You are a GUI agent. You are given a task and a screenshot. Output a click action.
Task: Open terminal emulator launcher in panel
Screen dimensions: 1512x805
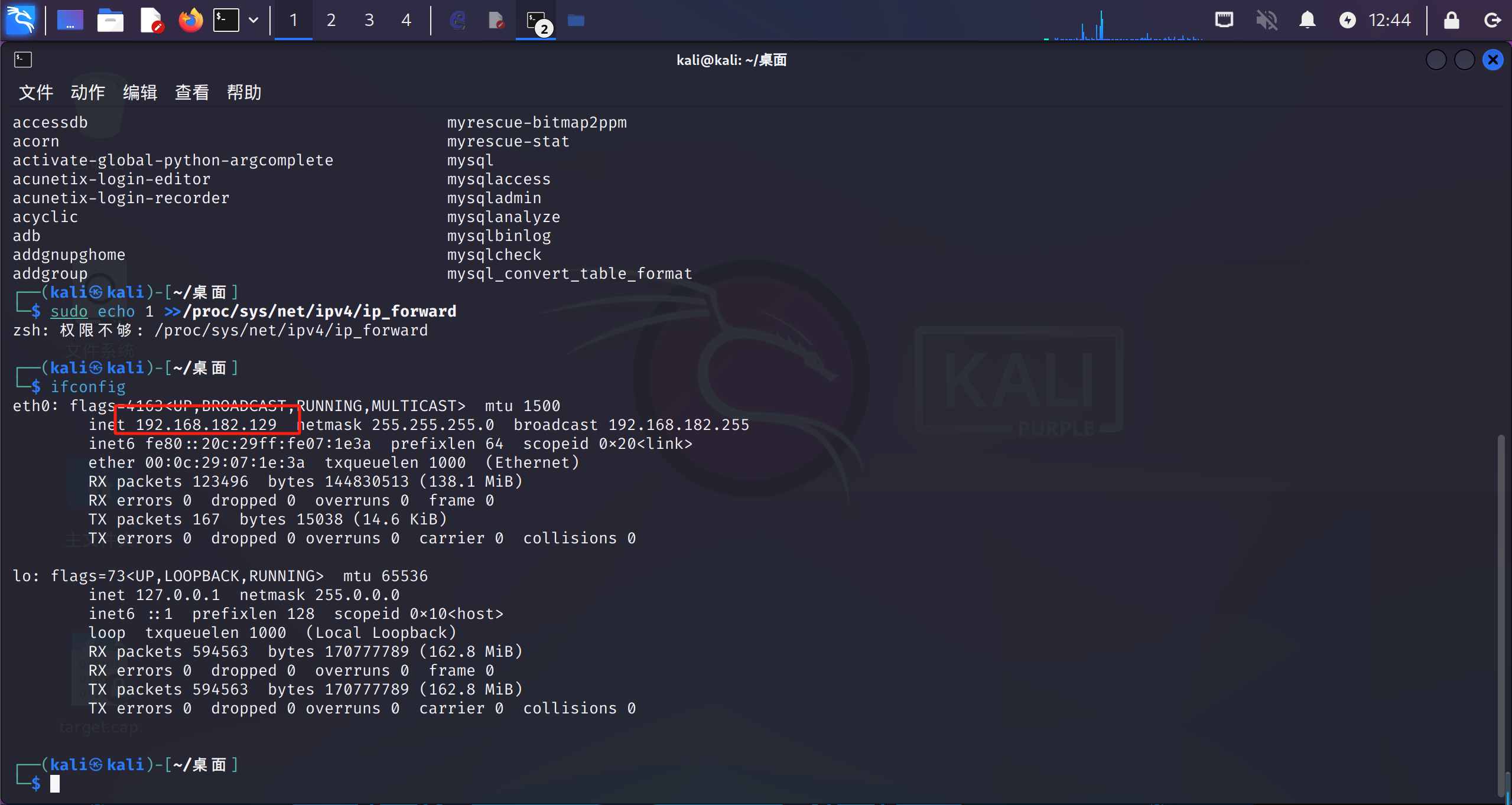tap(226, 20)
